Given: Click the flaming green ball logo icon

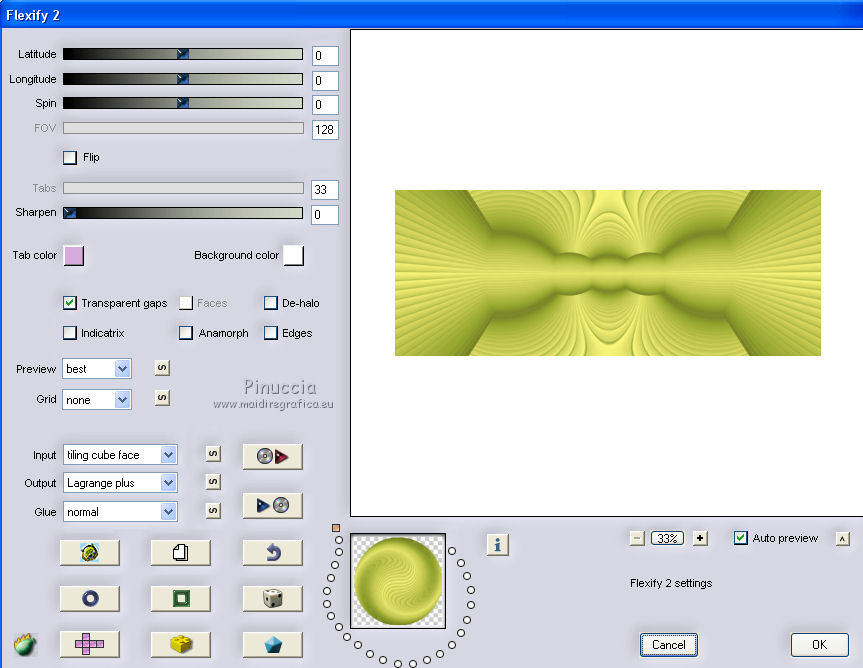Looking at the screenshot, I should pos(25,644).
